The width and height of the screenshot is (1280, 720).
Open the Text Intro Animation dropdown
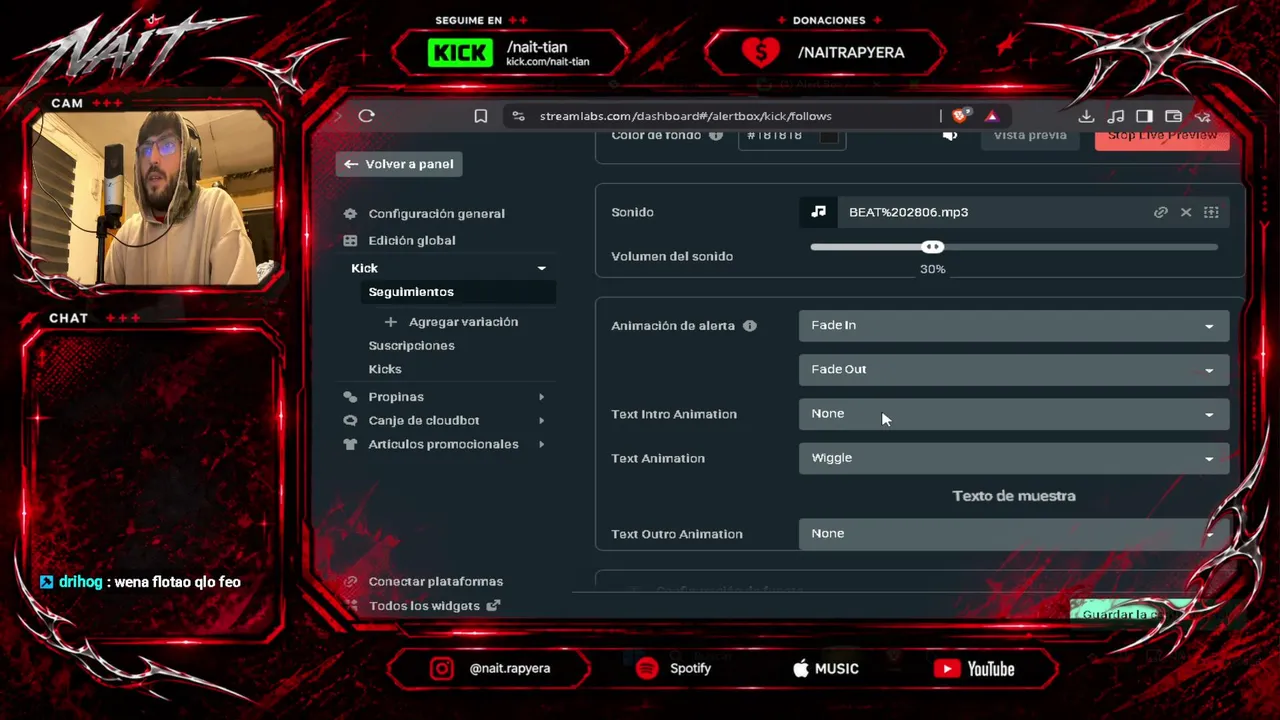(1014, 414)
